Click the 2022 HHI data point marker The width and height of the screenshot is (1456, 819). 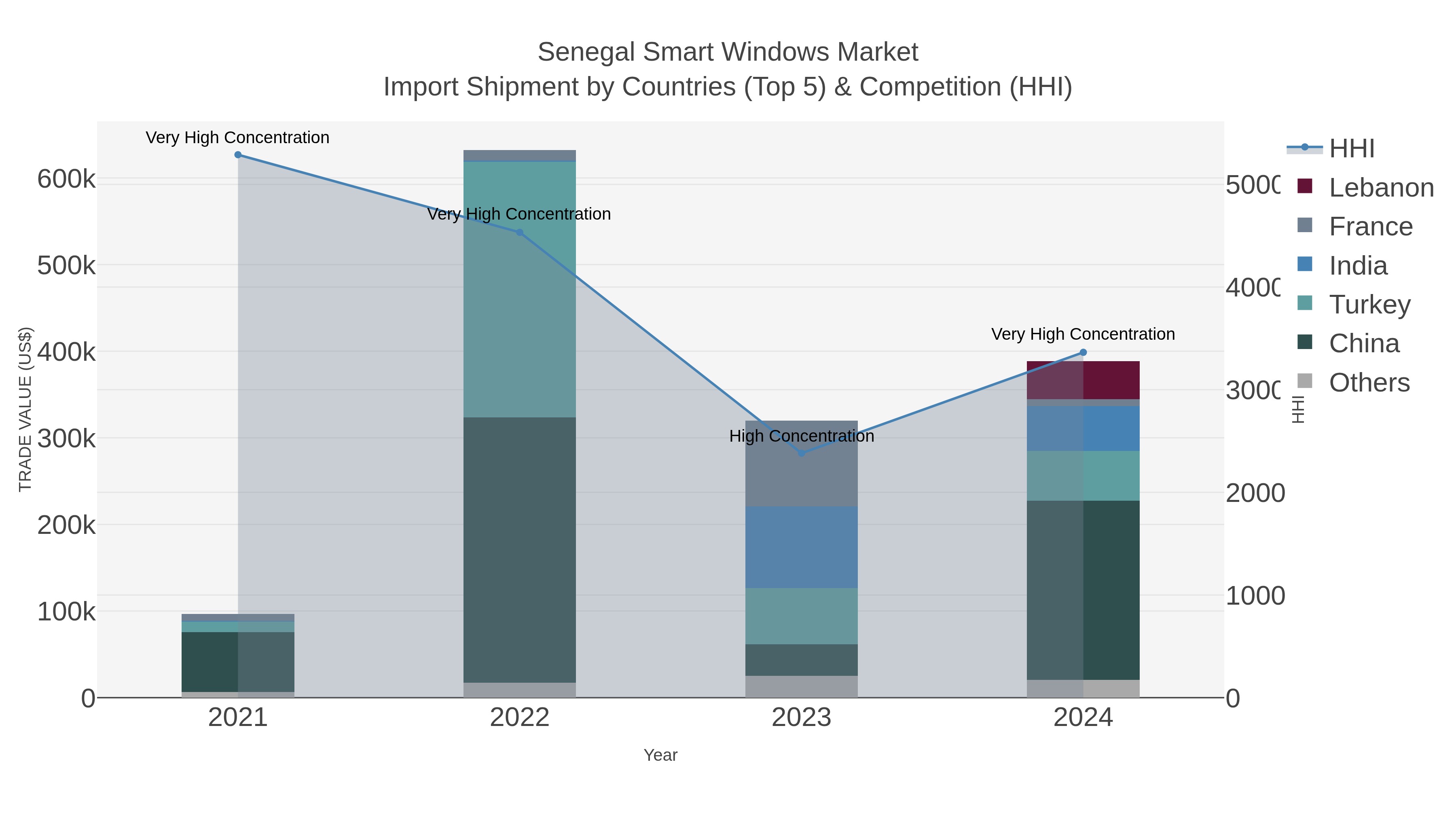point(520,232)
